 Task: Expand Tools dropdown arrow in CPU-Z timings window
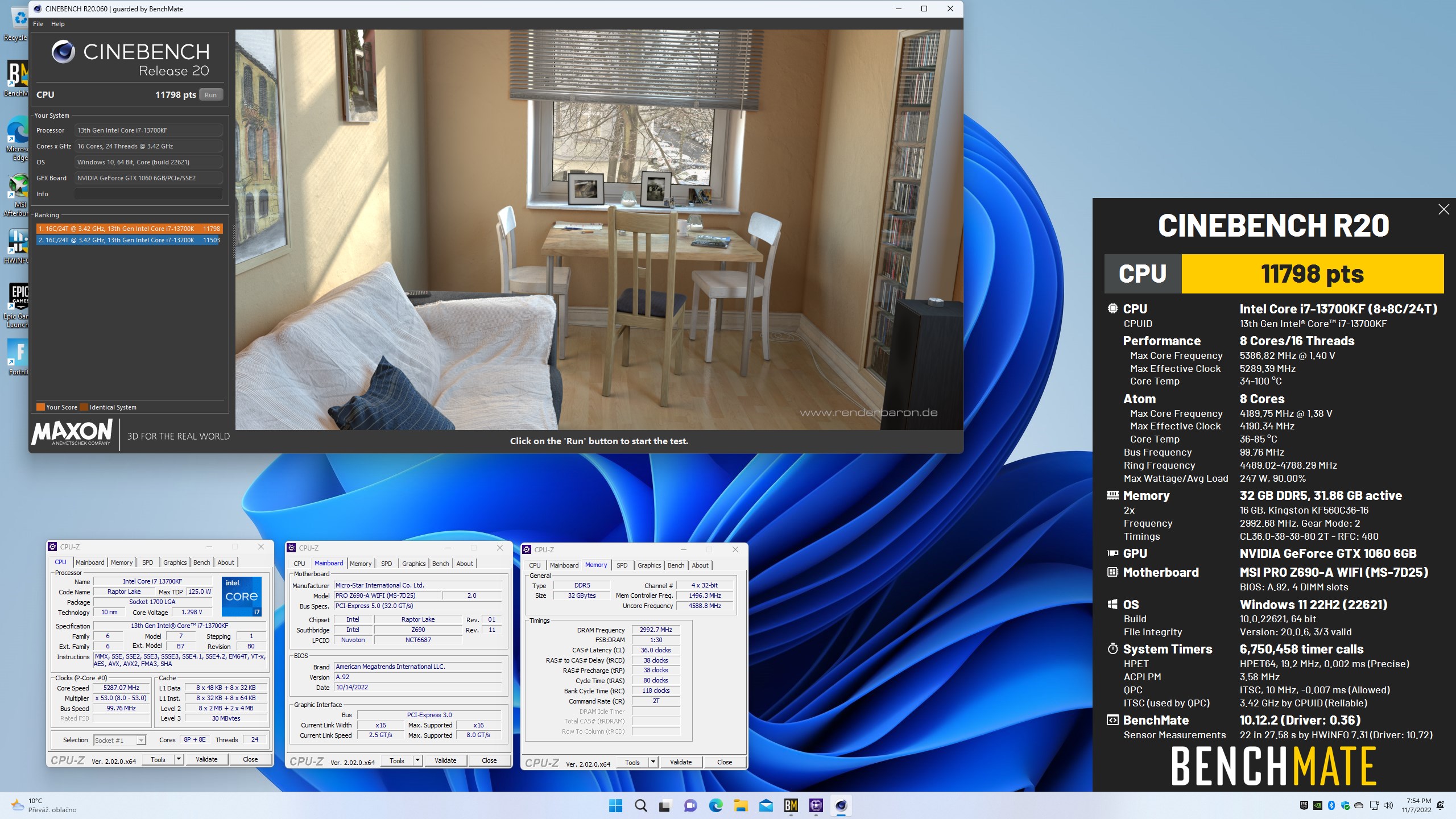652,762
